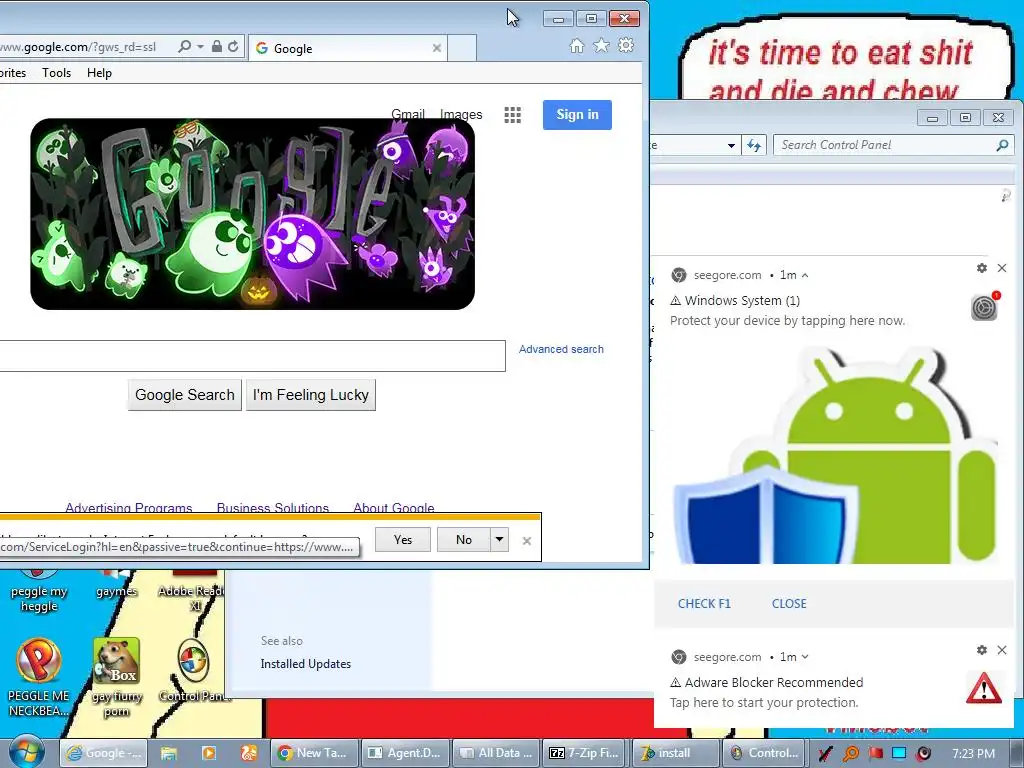The width and height of the screenshot is (1024, 768).
Task: Click the Halloween Google Doodle image
Action: (252, 214)
